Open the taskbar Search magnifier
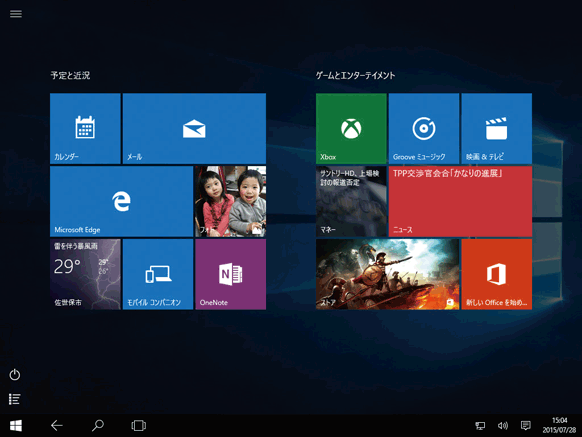Image resolution: width=582 pixels, height=437 pixels. click(x=98, y=425)
